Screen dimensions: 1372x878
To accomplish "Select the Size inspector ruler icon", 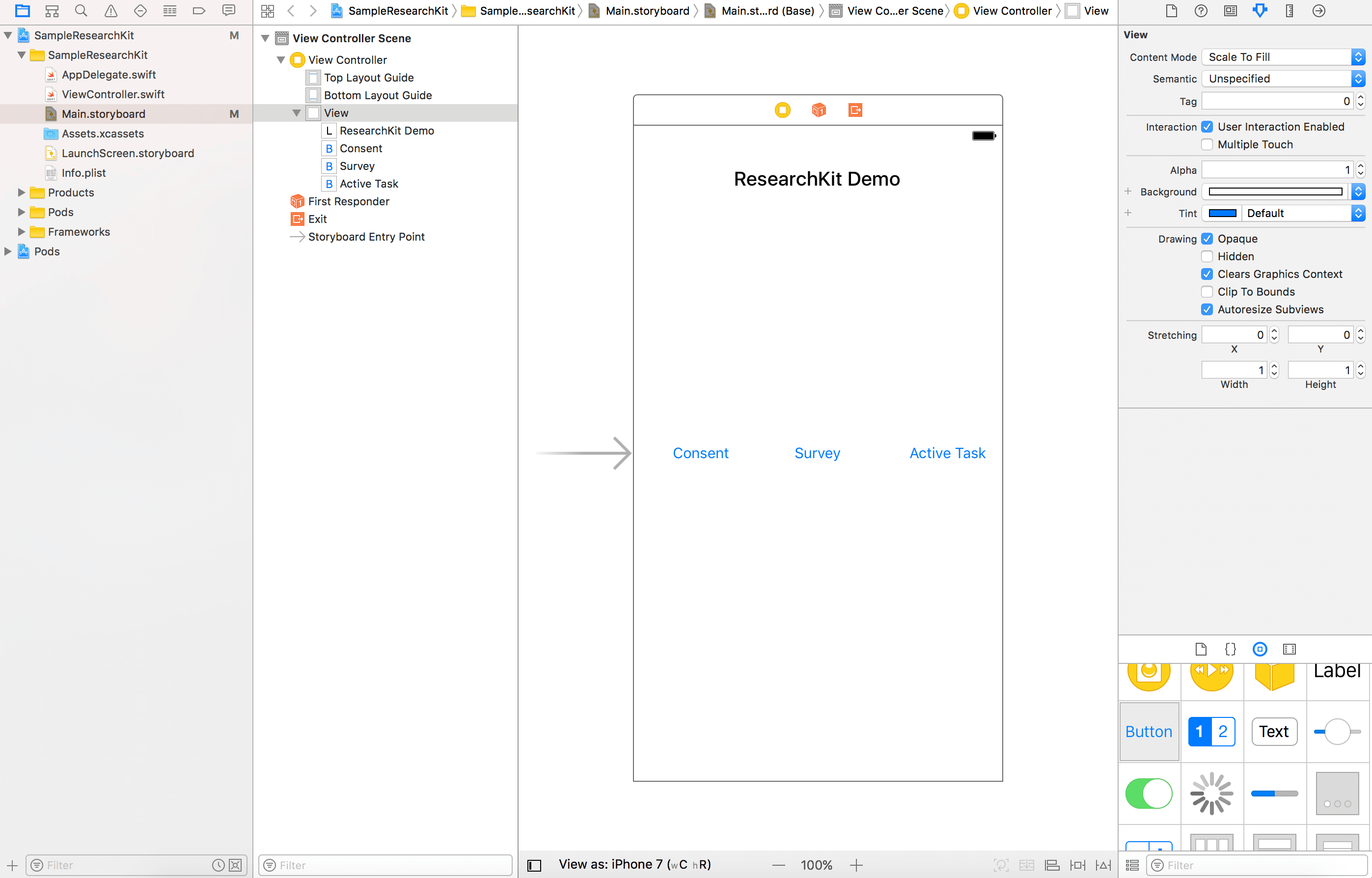I will (1290, 11).
